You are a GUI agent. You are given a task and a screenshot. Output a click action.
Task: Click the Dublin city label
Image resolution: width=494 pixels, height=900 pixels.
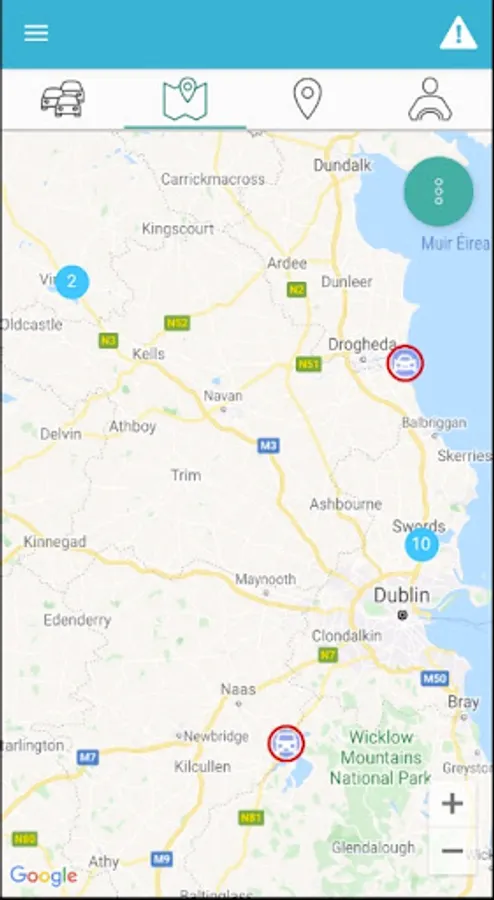pyautogui.click(x=402, y=595)
